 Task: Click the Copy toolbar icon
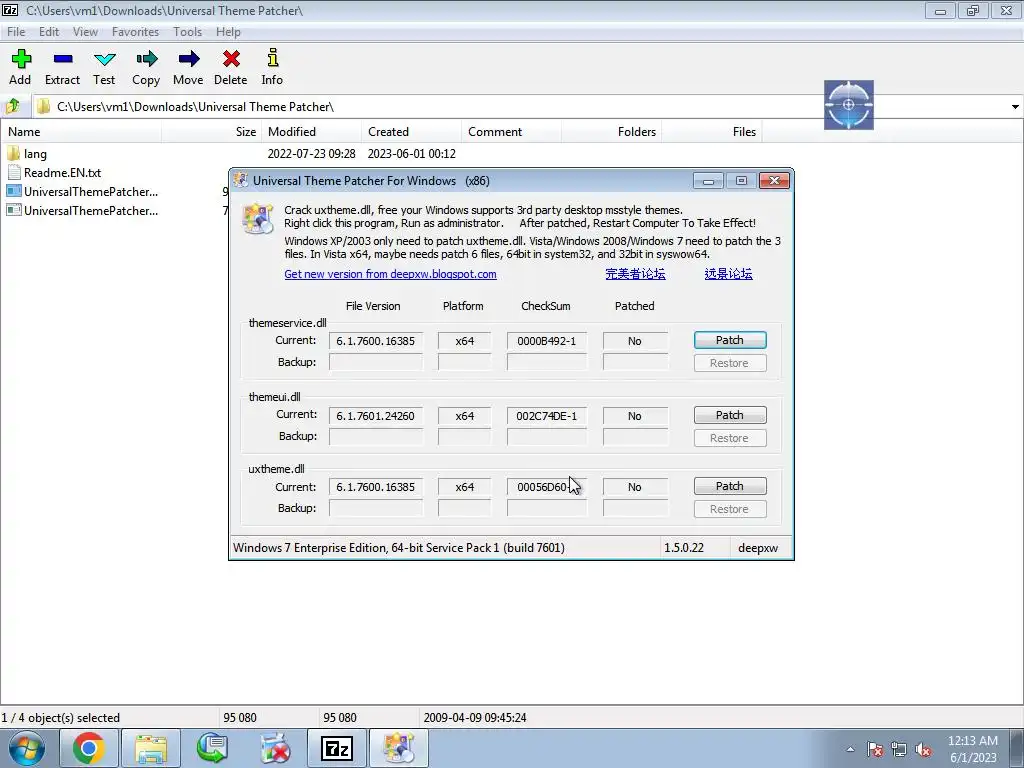tap(146, 67)
